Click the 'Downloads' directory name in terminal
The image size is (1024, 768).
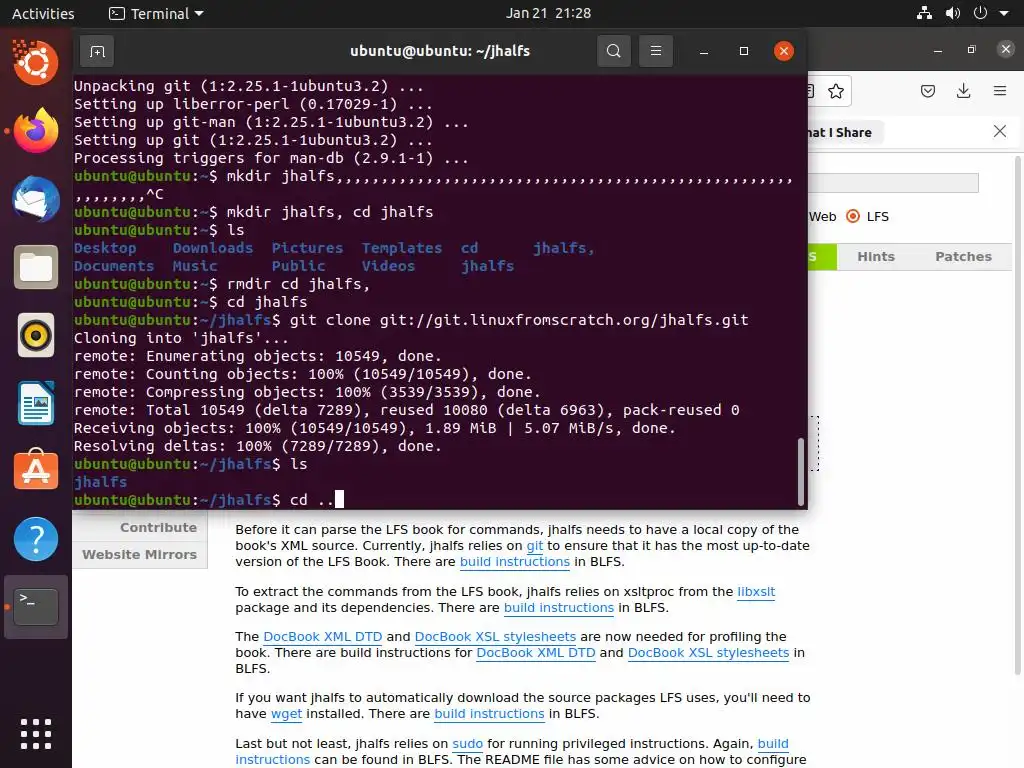pos(213,248)
